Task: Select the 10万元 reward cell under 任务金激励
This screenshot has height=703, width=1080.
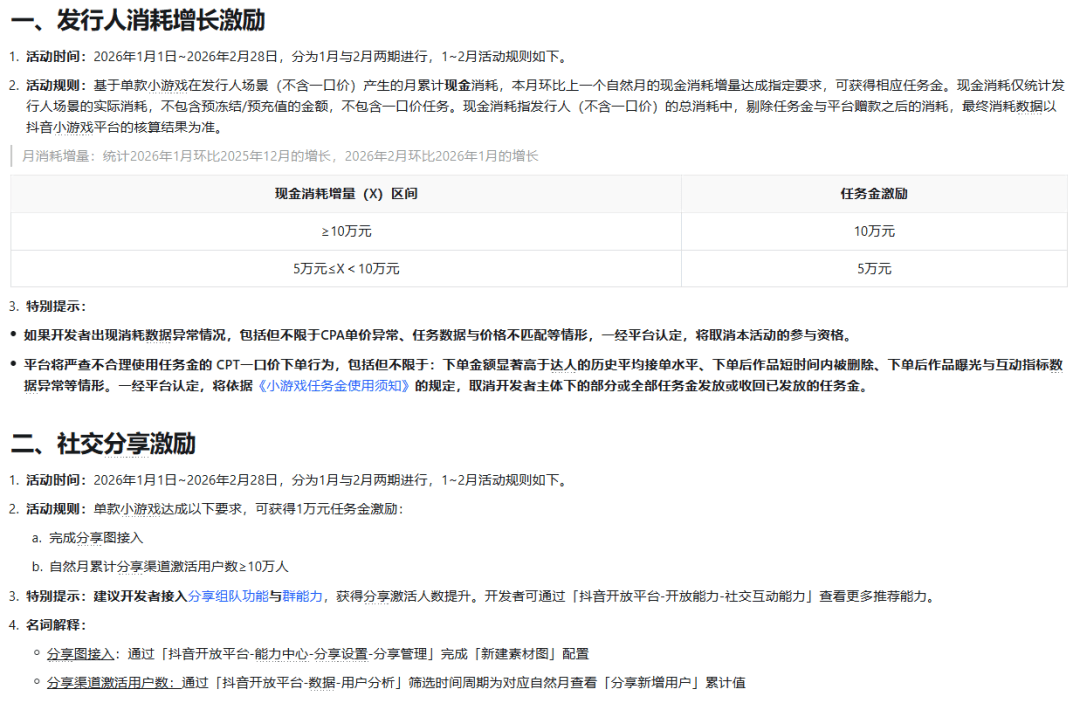Action: pos(874,231)
